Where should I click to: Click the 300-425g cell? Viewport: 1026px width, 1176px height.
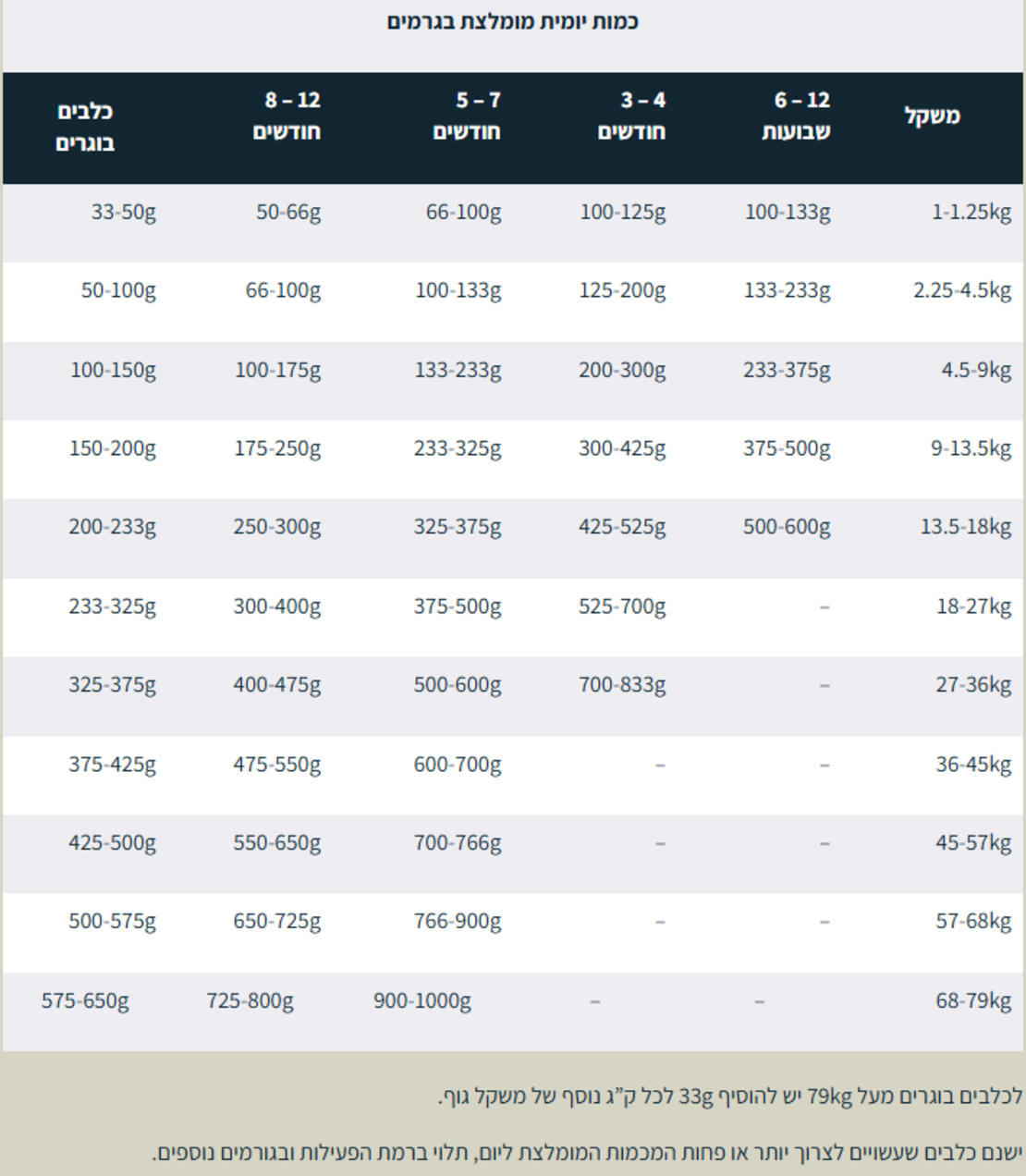click(x=622, y=449)
